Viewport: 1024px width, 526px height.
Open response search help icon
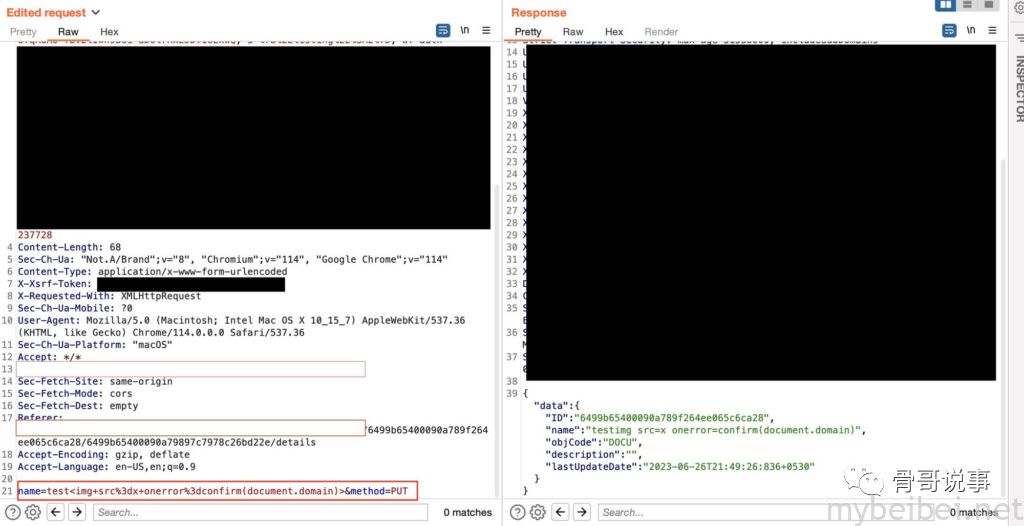pyautogui.click(x=518, y=512)
